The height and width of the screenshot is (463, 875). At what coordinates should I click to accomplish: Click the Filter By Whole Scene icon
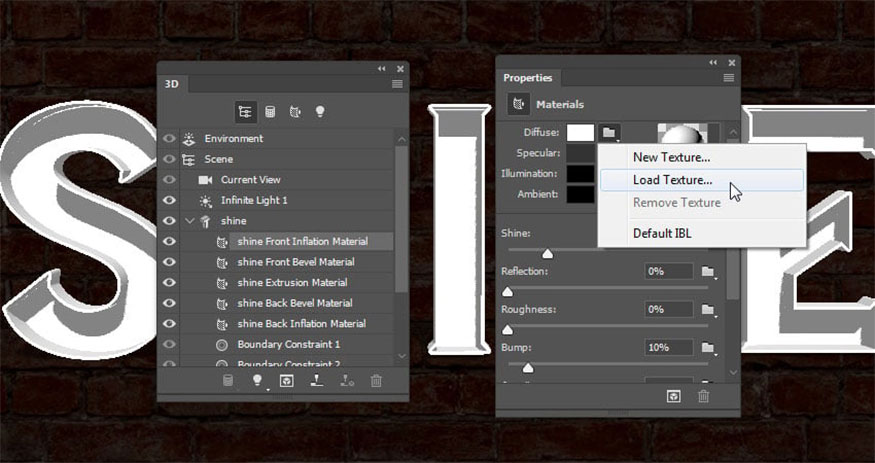pos(245,111)
